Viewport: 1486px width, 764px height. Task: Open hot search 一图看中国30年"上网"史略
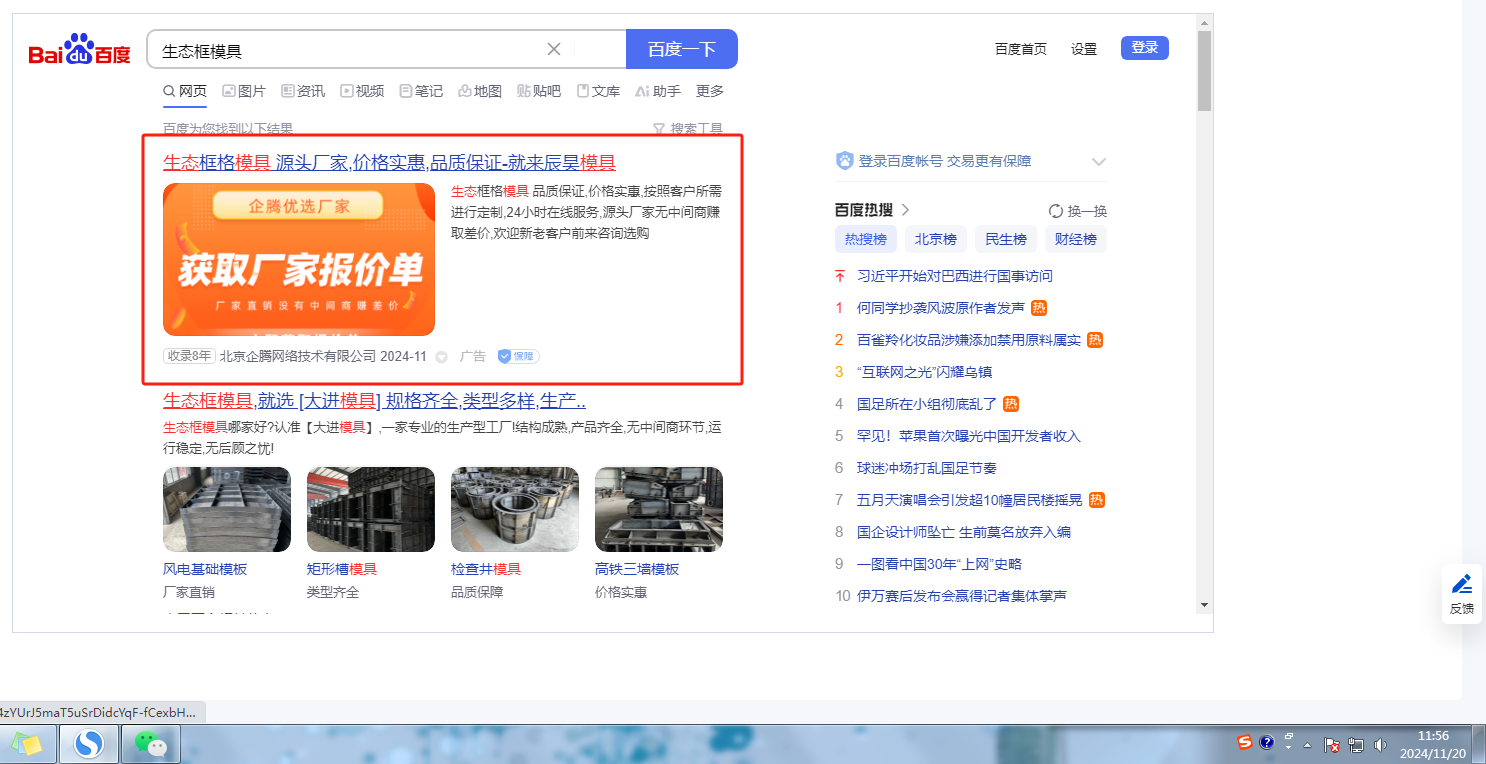[x=939, y=564]
